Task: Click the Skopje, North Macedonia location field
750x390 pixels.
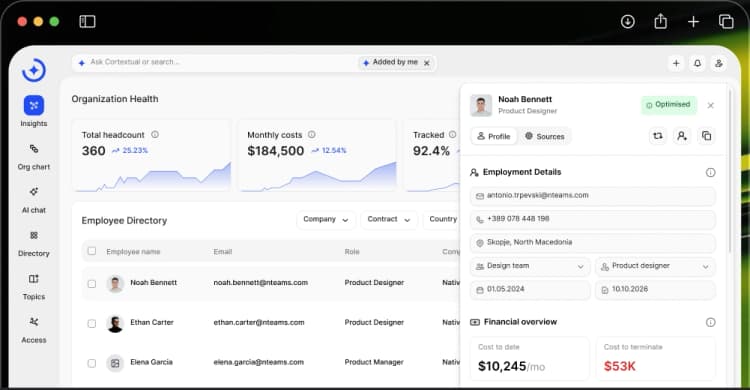Action: (593, 243)
